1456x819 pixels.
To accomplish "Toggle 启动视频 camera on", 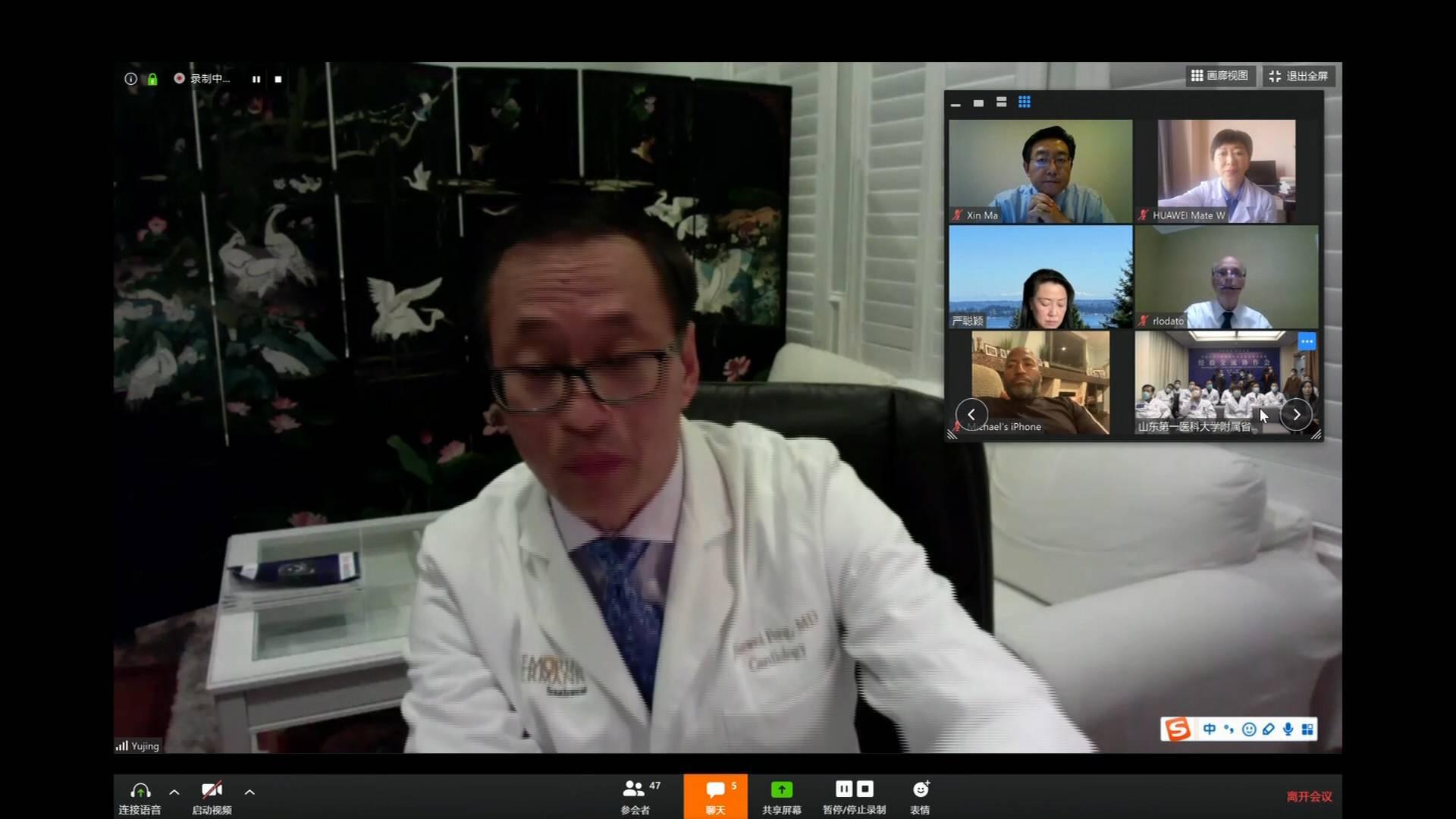I will click(x=212, y=791).
